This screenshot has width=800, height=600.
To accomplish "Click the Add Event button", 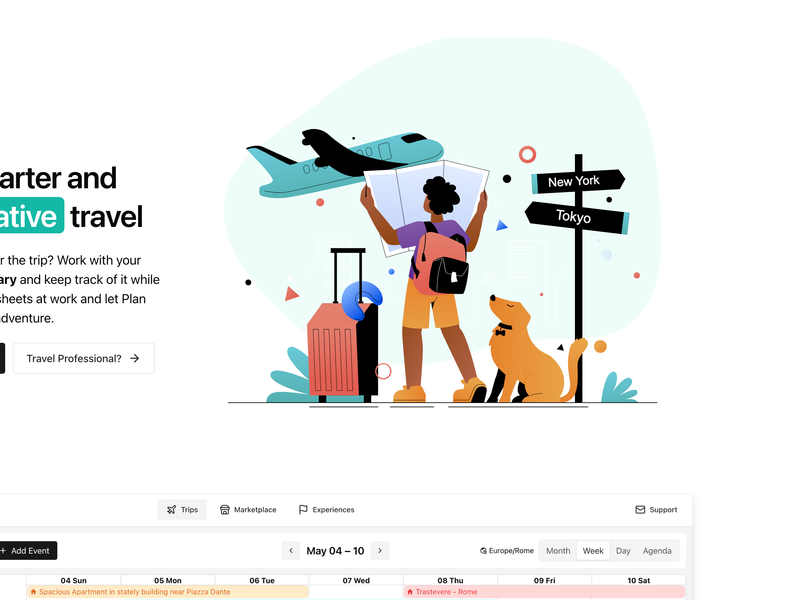I will pos(27,551).
